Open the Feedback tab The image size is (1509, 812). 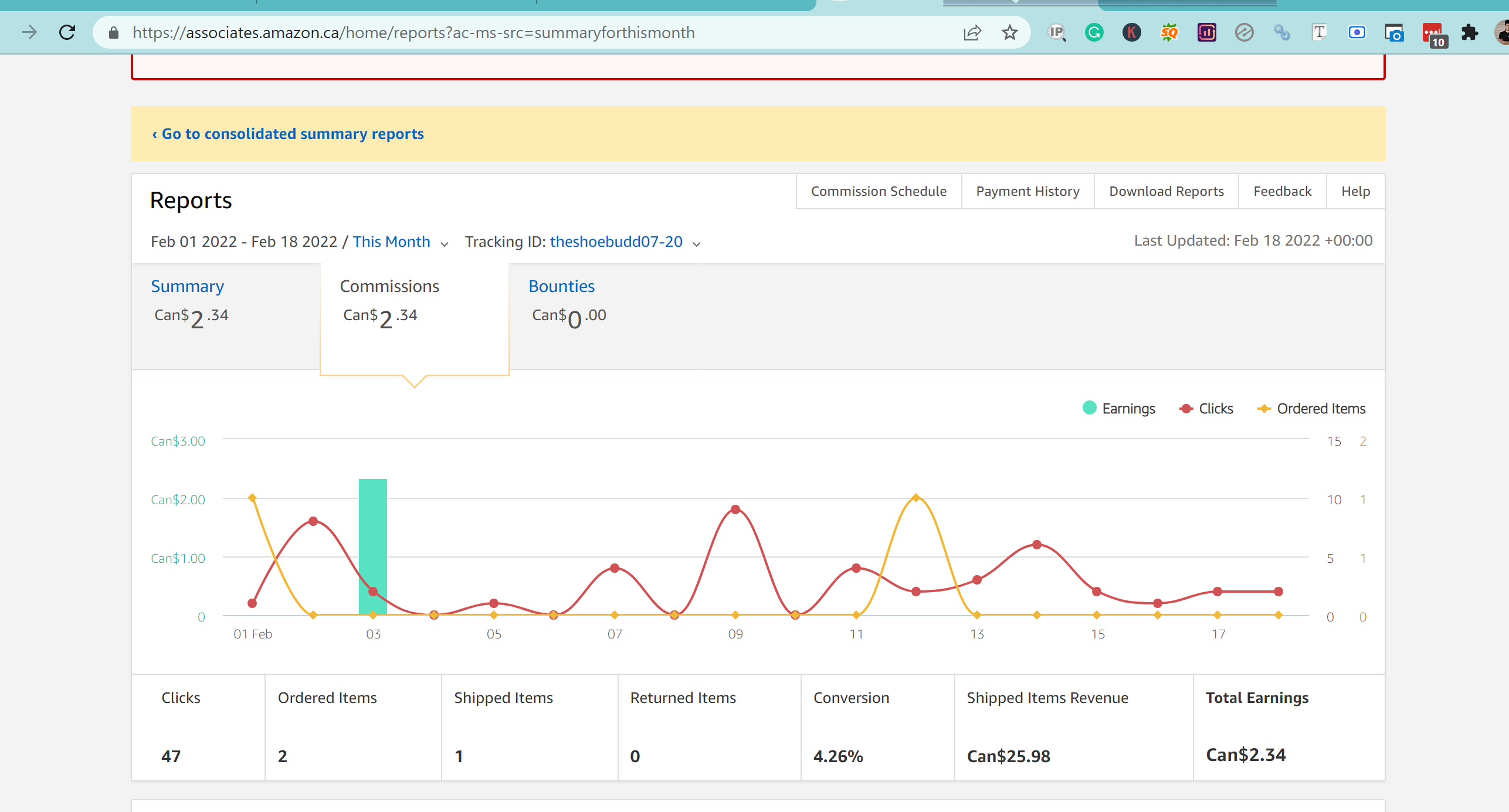(x=1282, y=191)
